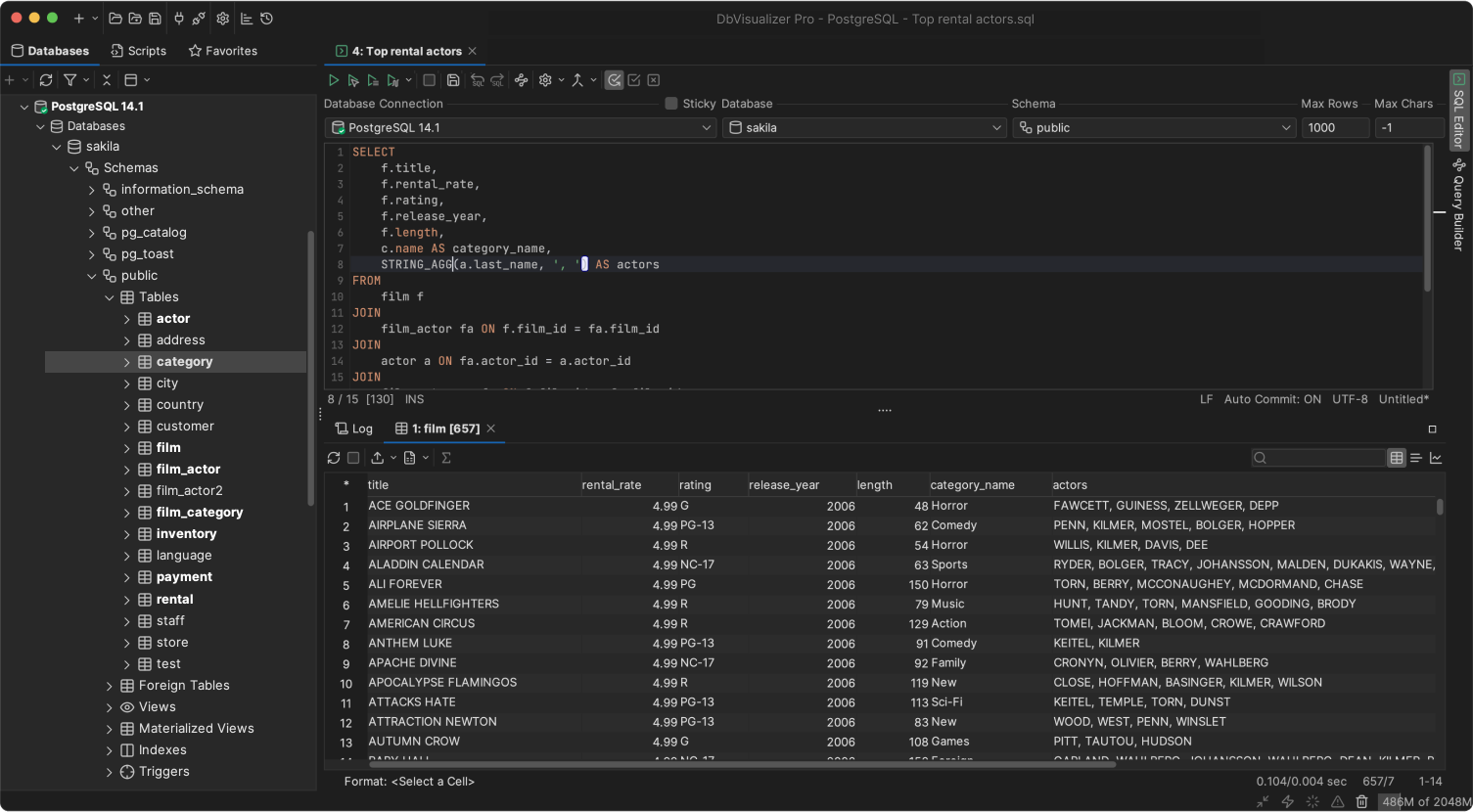Enable the Sticky Database checkbox
Screen dimensions: 1473x812
pyautogui.click(x=670, y=104)
